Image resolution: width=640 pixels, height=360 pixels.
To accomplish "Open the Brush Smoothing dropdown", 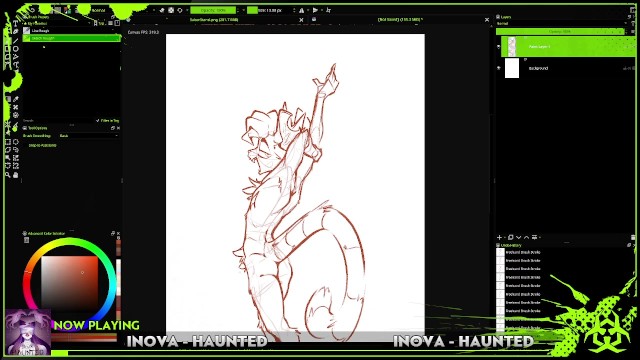I will pyautogui.click(x=87, y=136).
